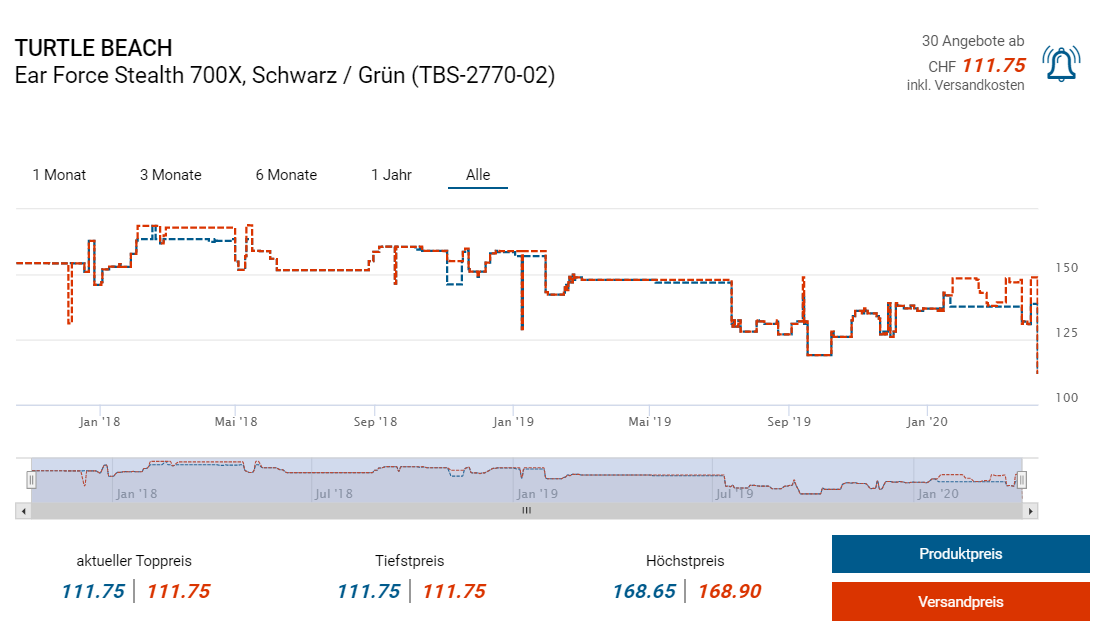The image size is (1098, 628).
Task: Switch to the 3 Monate range
Action: (170, 175)
